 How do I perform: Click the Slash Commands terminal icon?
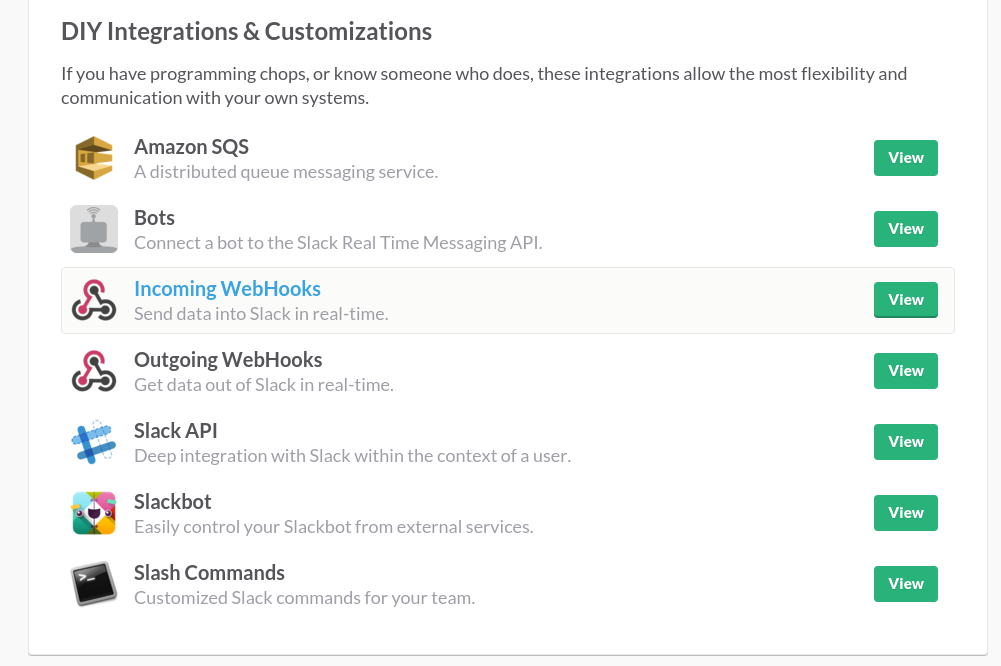(94, 584)
